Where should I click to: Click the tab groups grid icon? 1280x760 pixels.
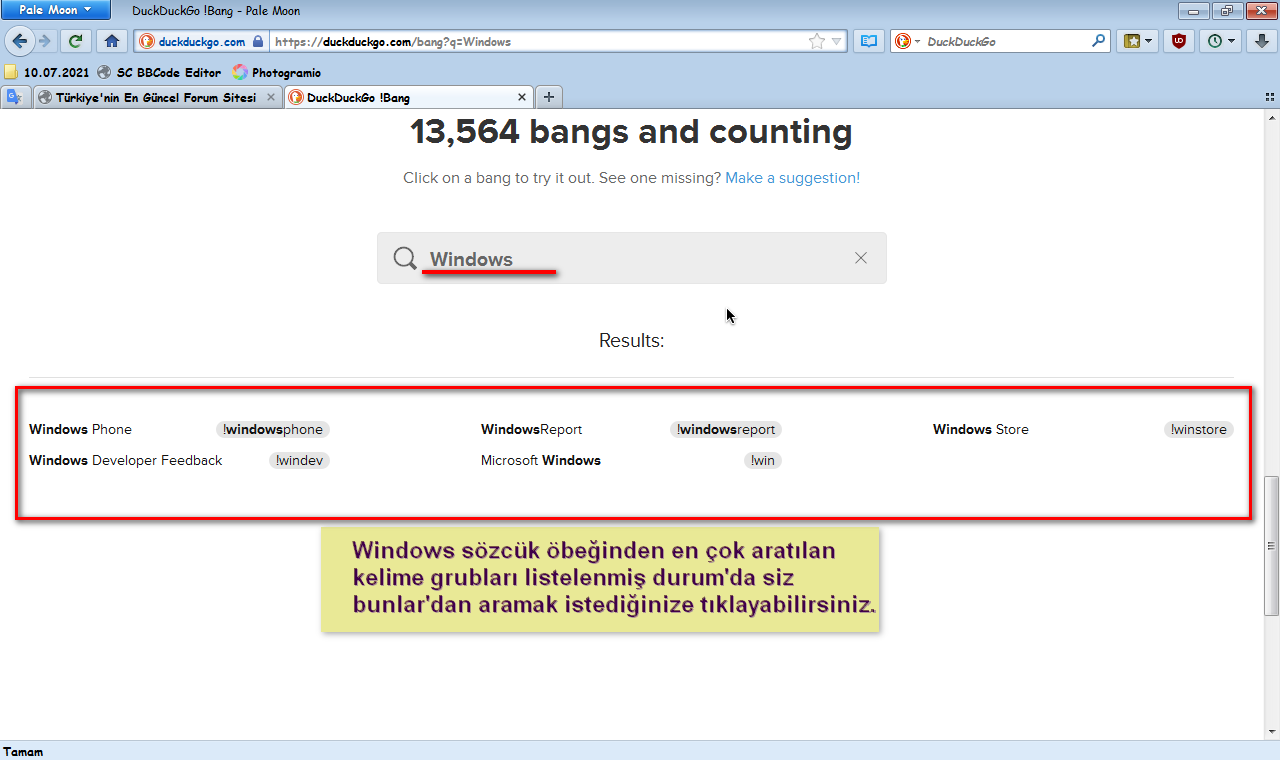coord(1268,98)
